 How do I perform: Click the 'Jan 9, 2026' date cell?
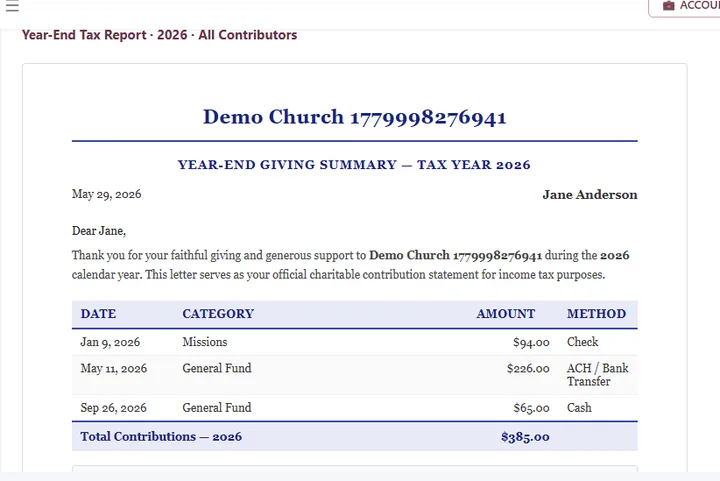pos(110,342)
